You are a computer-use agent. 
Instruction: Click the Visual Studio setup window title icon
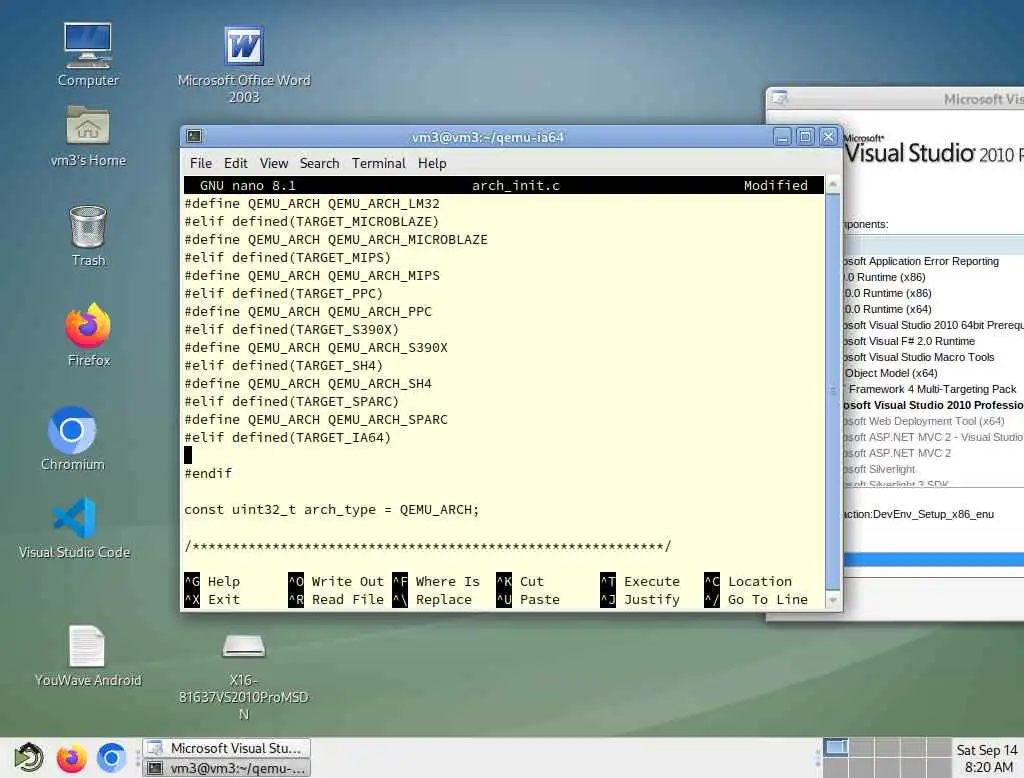(x=780, y=98)
